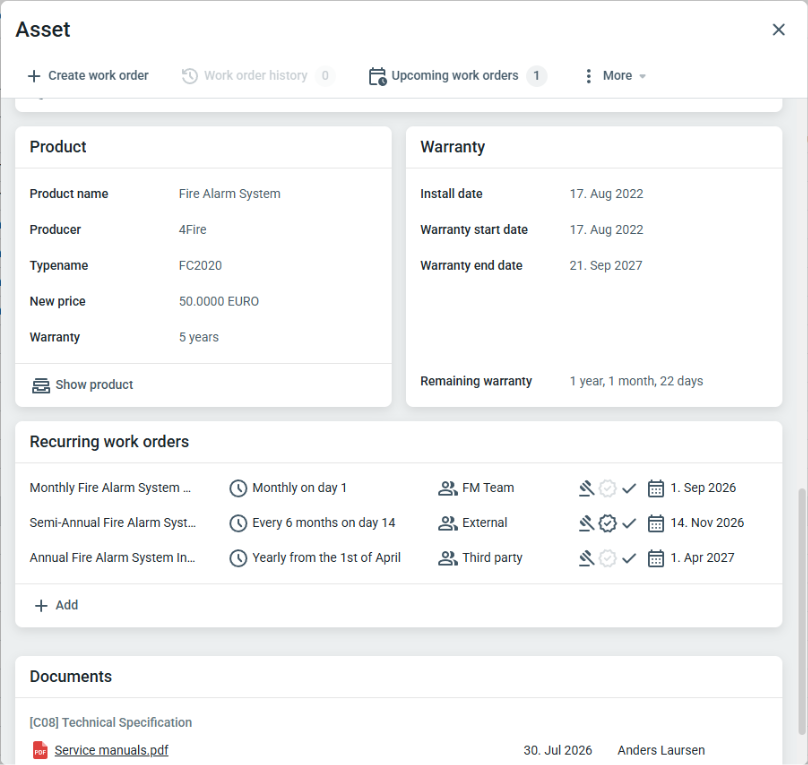The width and height of the screenshot is (808, 765).
Task: Click the Fire Alarm System product name value
Action: pos(230,194)
